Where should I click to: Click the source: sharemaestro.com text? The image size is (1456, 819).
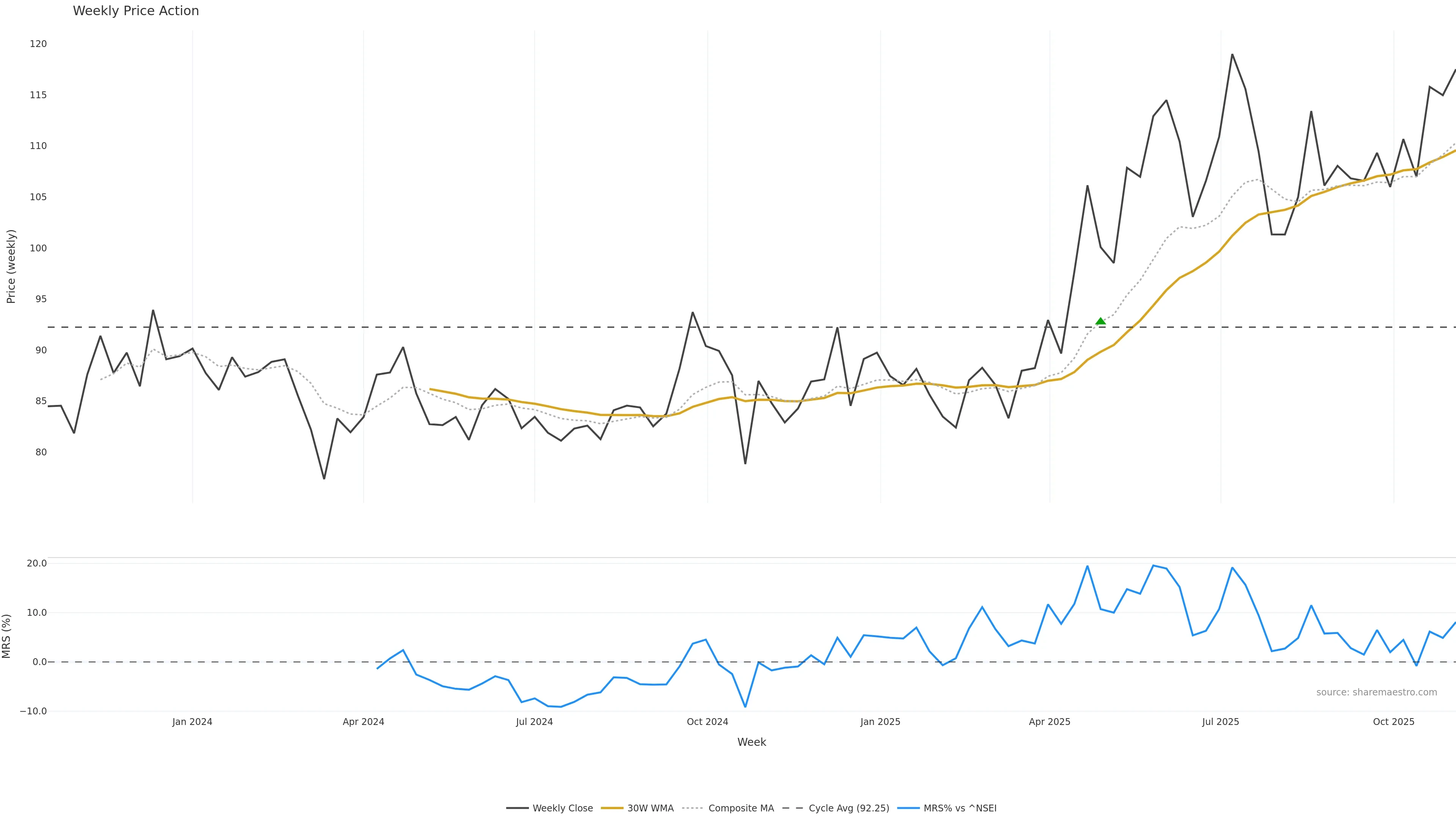[1376, 692]
